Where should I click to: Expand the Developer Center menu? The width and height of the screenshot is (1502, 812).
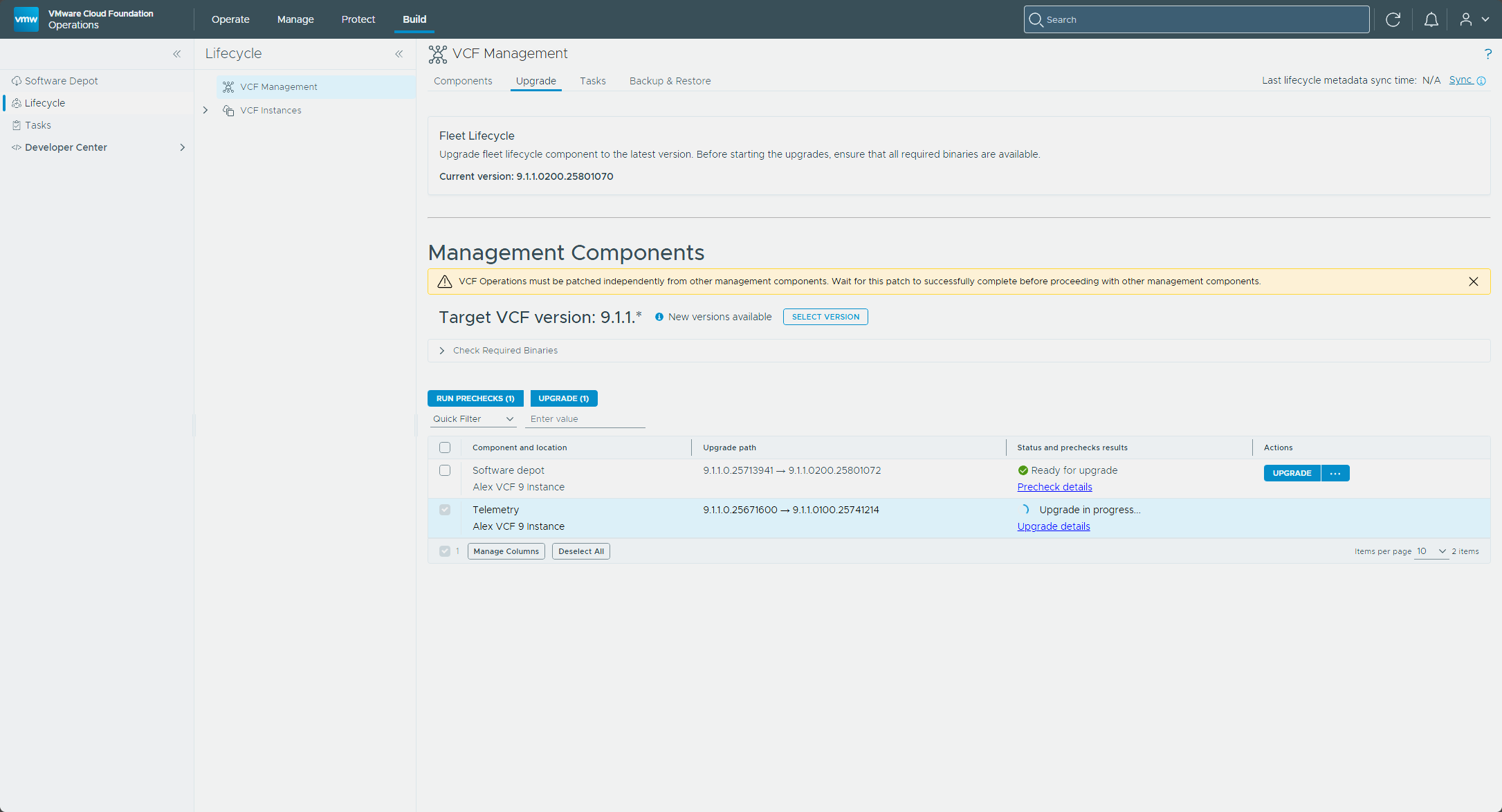pos(183,147)
